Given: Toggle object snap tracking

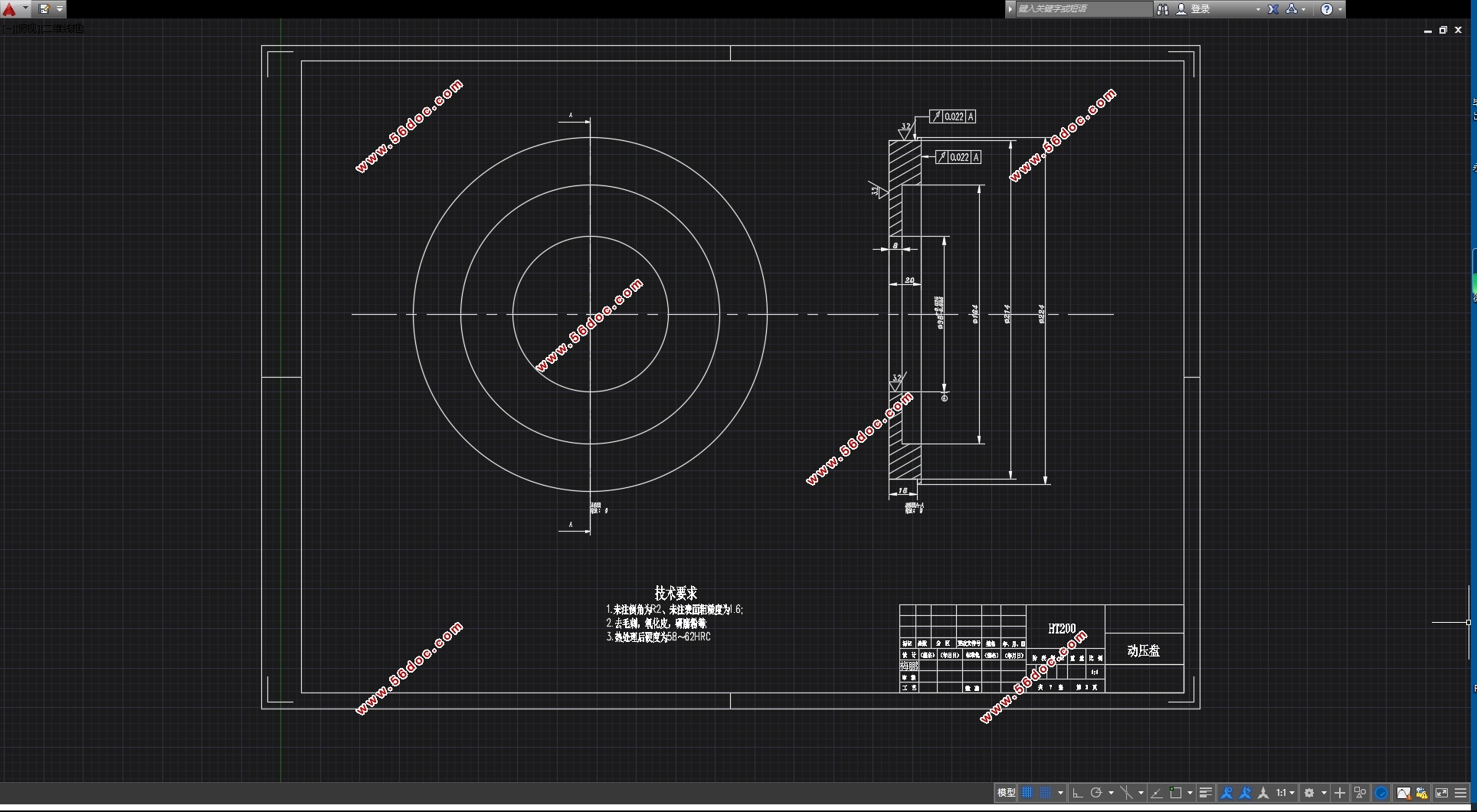Looking at the screenshot, I should click(1157, 793).
